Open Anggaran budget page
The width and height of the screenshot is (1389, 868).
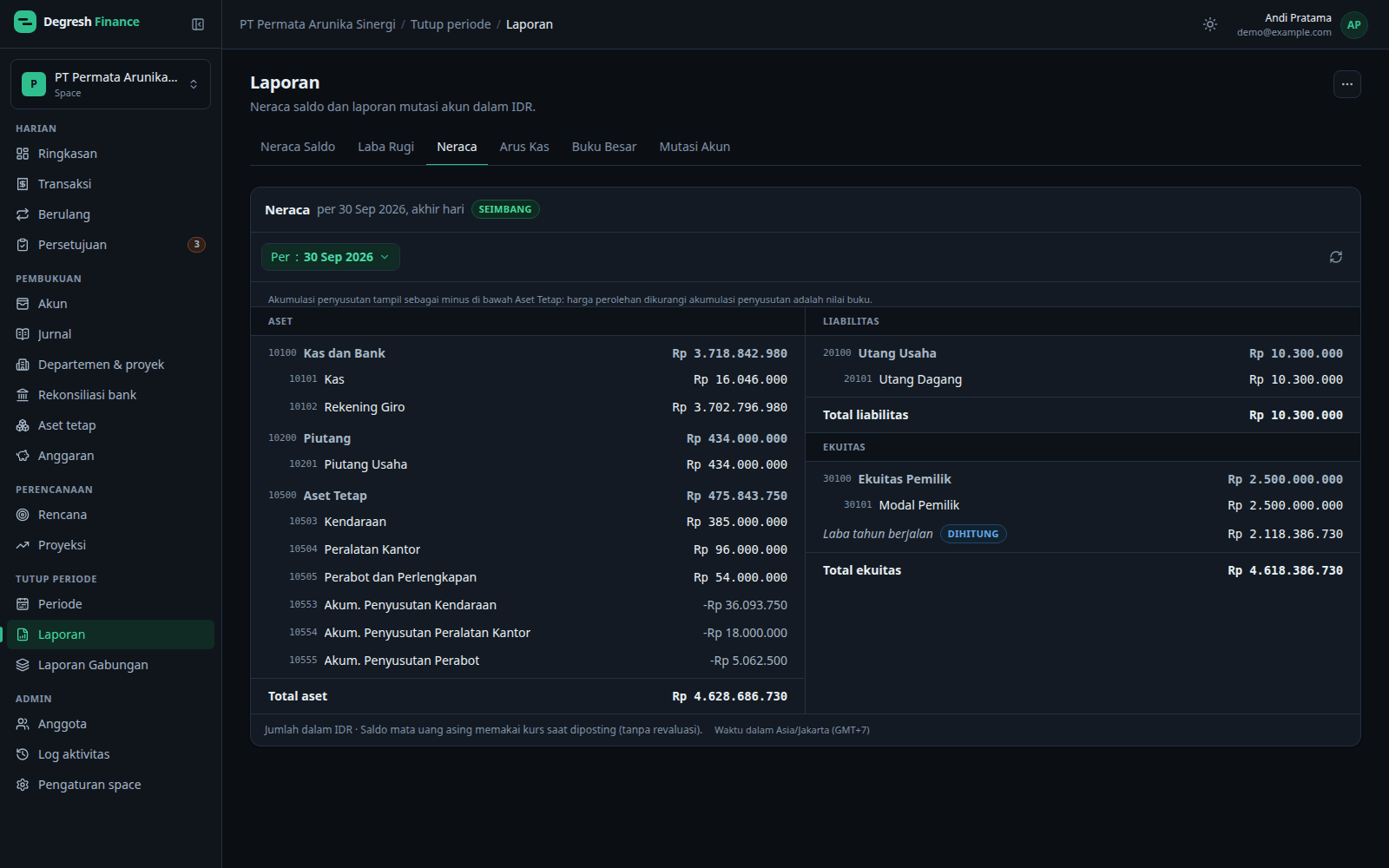point(110,456)
